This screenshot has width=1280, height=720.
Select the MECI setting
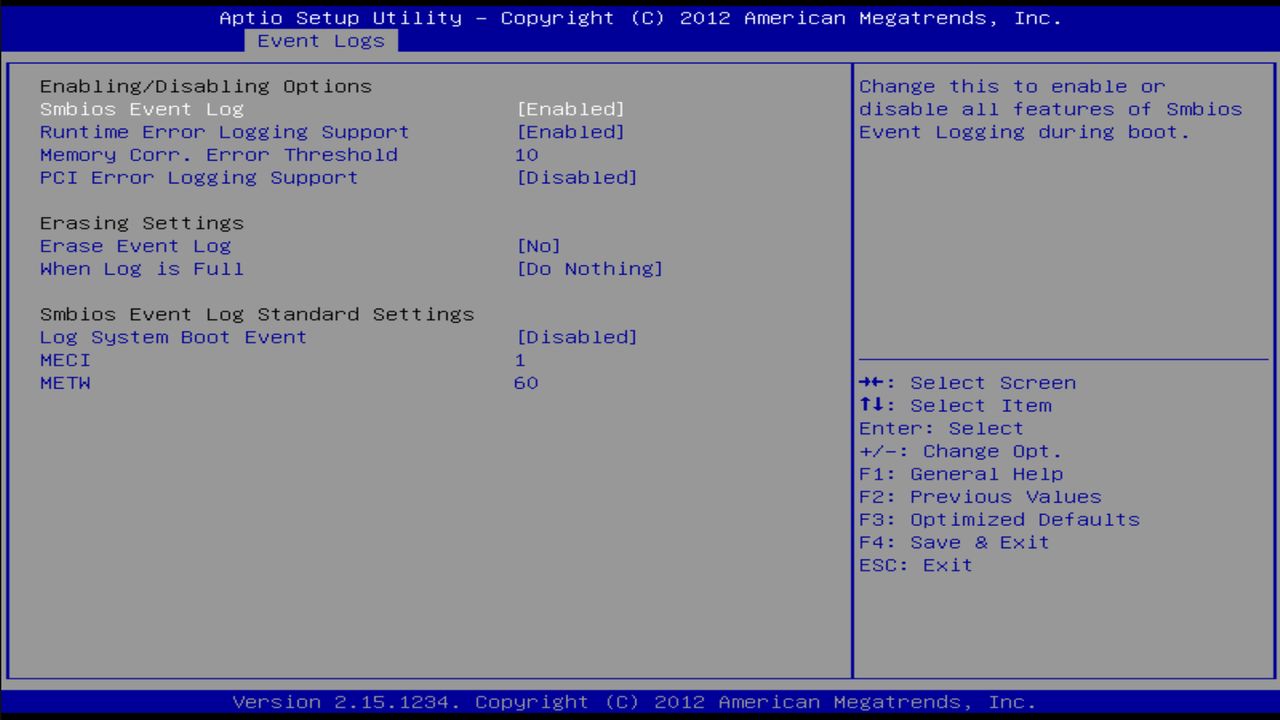point(65,360)
